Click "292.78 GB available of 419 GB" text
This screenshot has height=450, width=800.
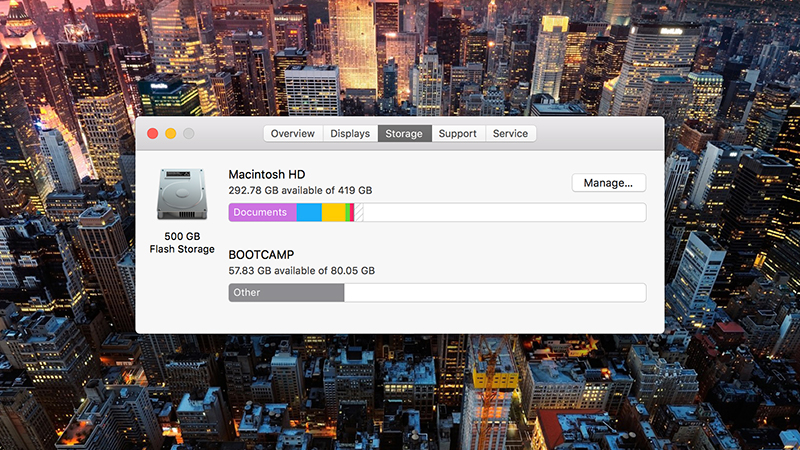point(301,190)
